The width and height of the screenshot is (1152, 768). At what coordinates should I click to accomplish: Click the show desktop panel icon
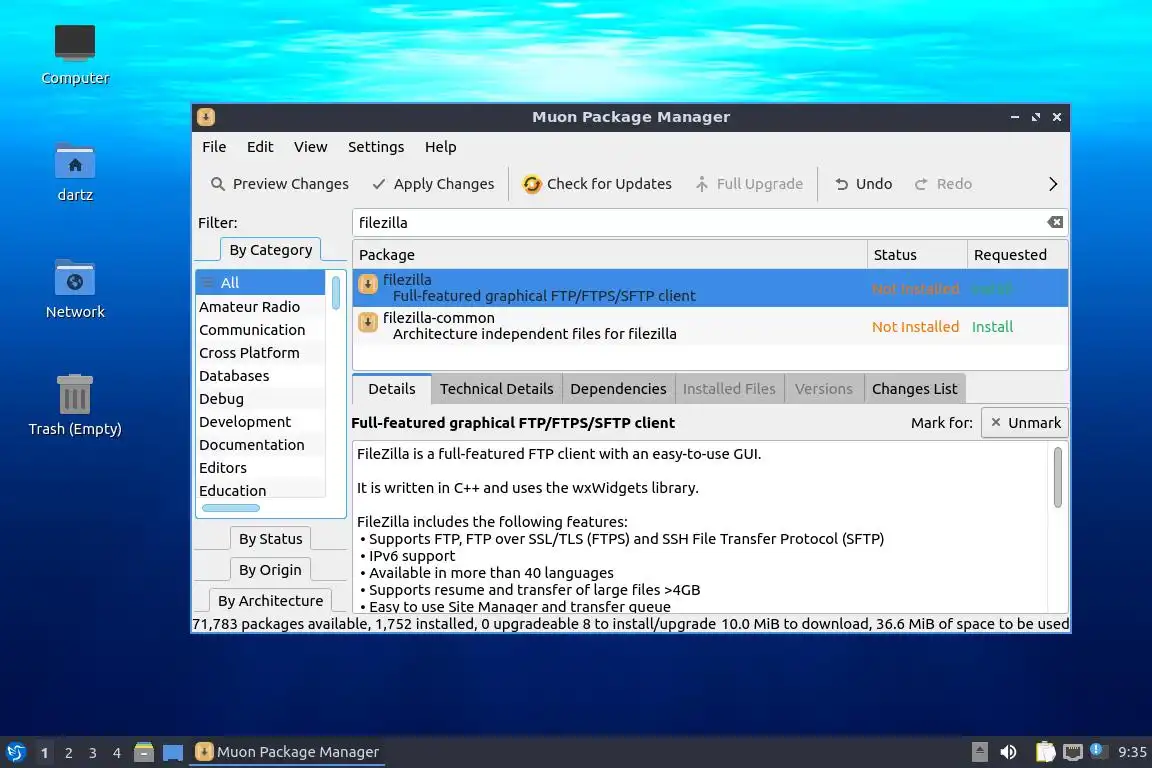[173, 752]
